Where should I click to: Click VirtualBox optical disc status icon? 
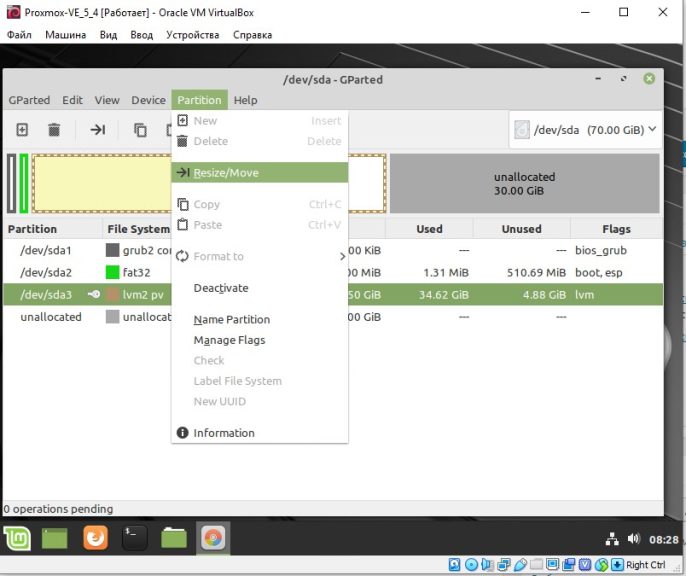tap(471, 565)
